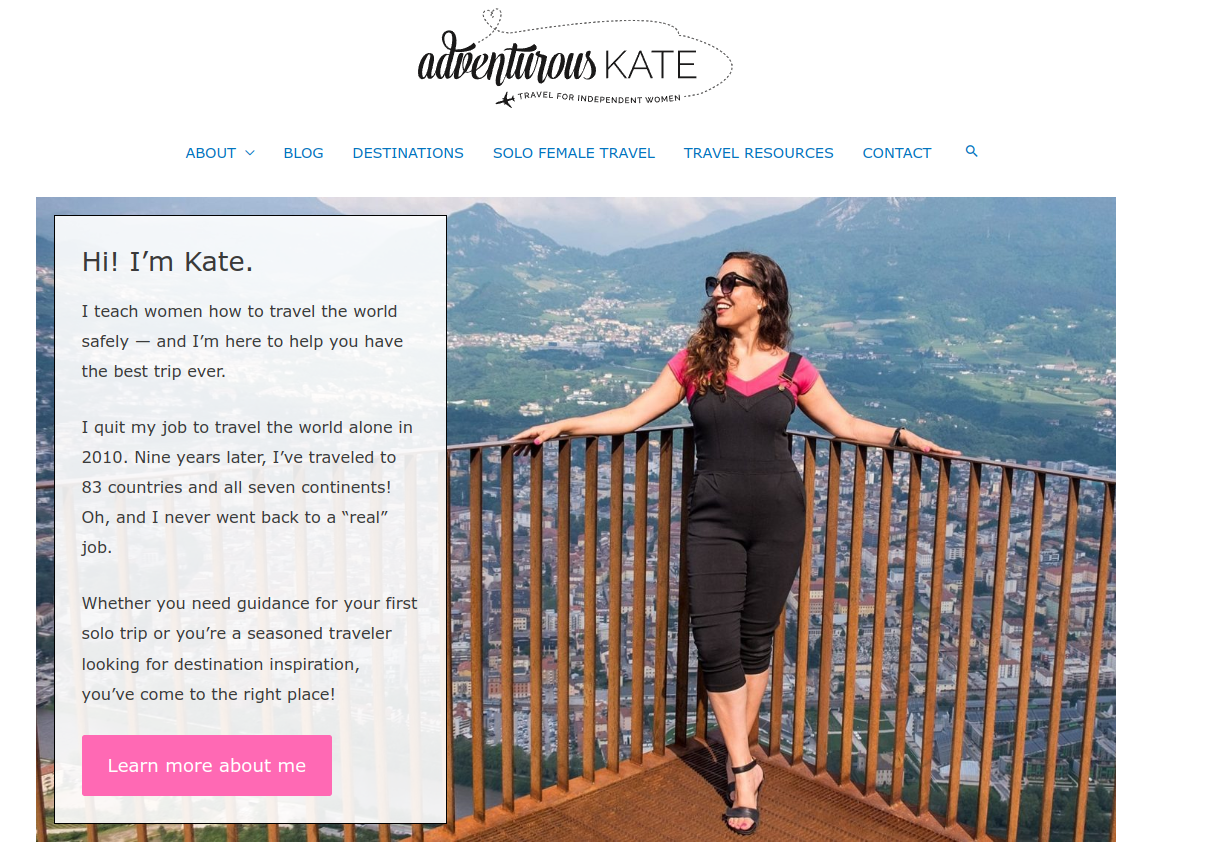
Task: Click the paragraph mentioning 83 countries
Action: [247, 487]
